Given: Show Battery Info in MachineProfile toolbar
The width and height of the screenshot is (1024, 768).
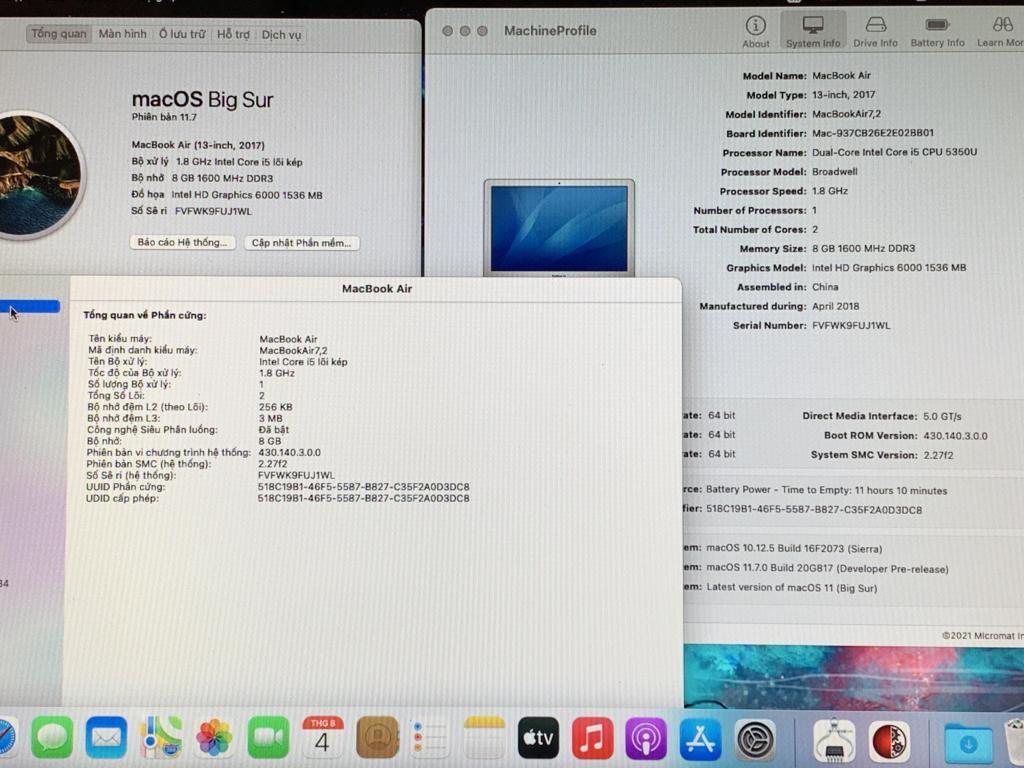Looking at the screenshot, I should [937, 31].
